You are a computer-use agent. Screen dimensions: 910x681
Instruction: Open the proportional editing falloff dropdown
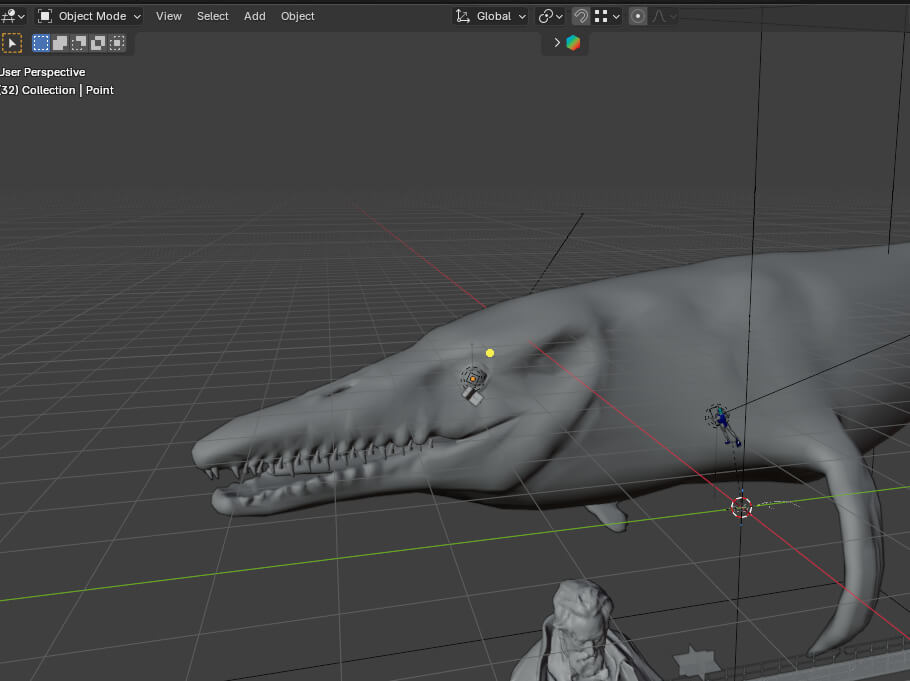coord(663,16)
